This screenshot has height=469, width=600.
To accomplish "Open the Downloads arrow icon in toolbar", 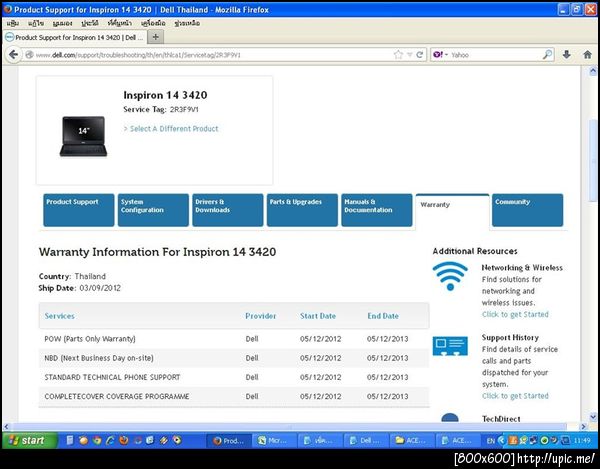I will 567,55.
